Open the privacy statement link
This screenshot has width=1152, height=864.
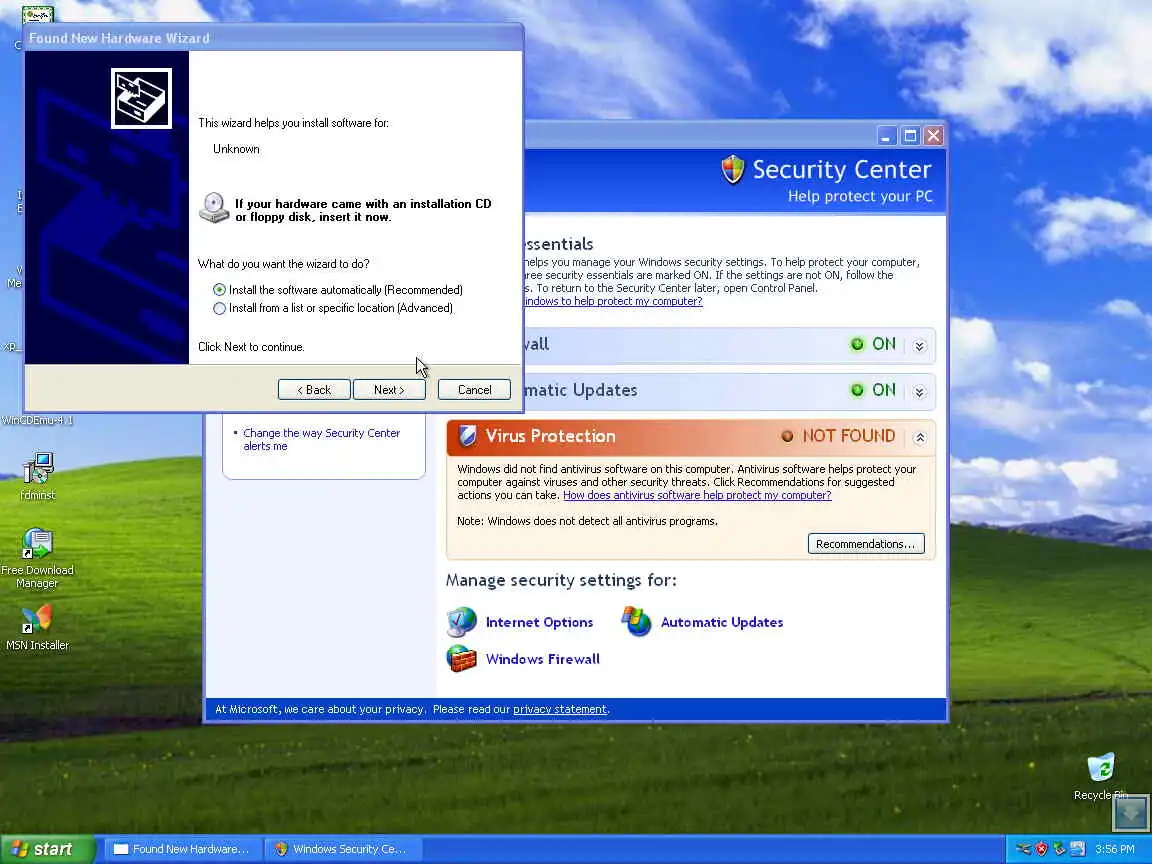[x=559, y=709]
